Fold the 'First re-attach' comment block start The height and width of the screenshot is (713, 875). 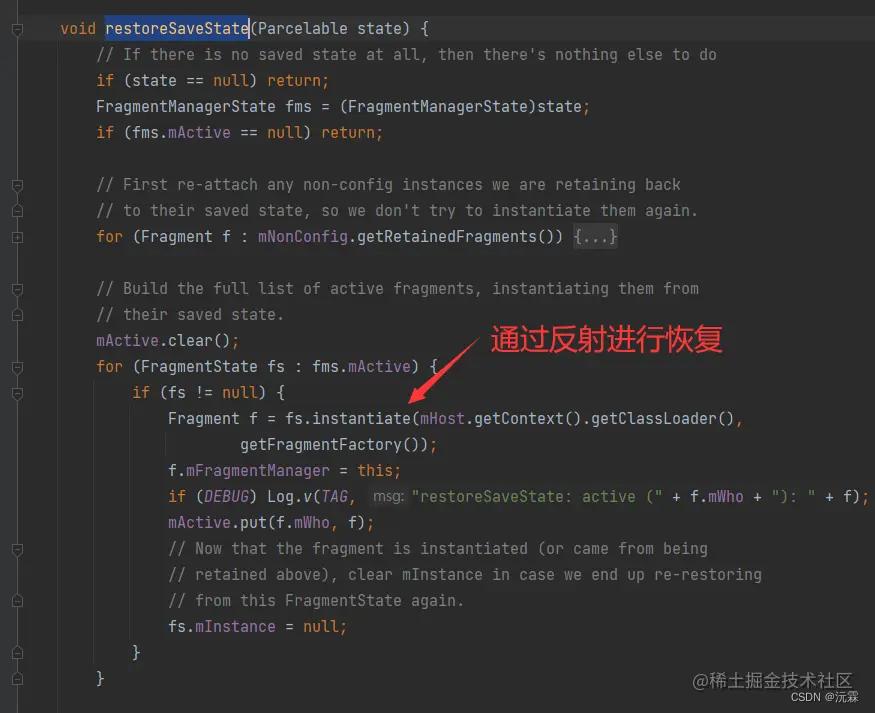[17, 185]
